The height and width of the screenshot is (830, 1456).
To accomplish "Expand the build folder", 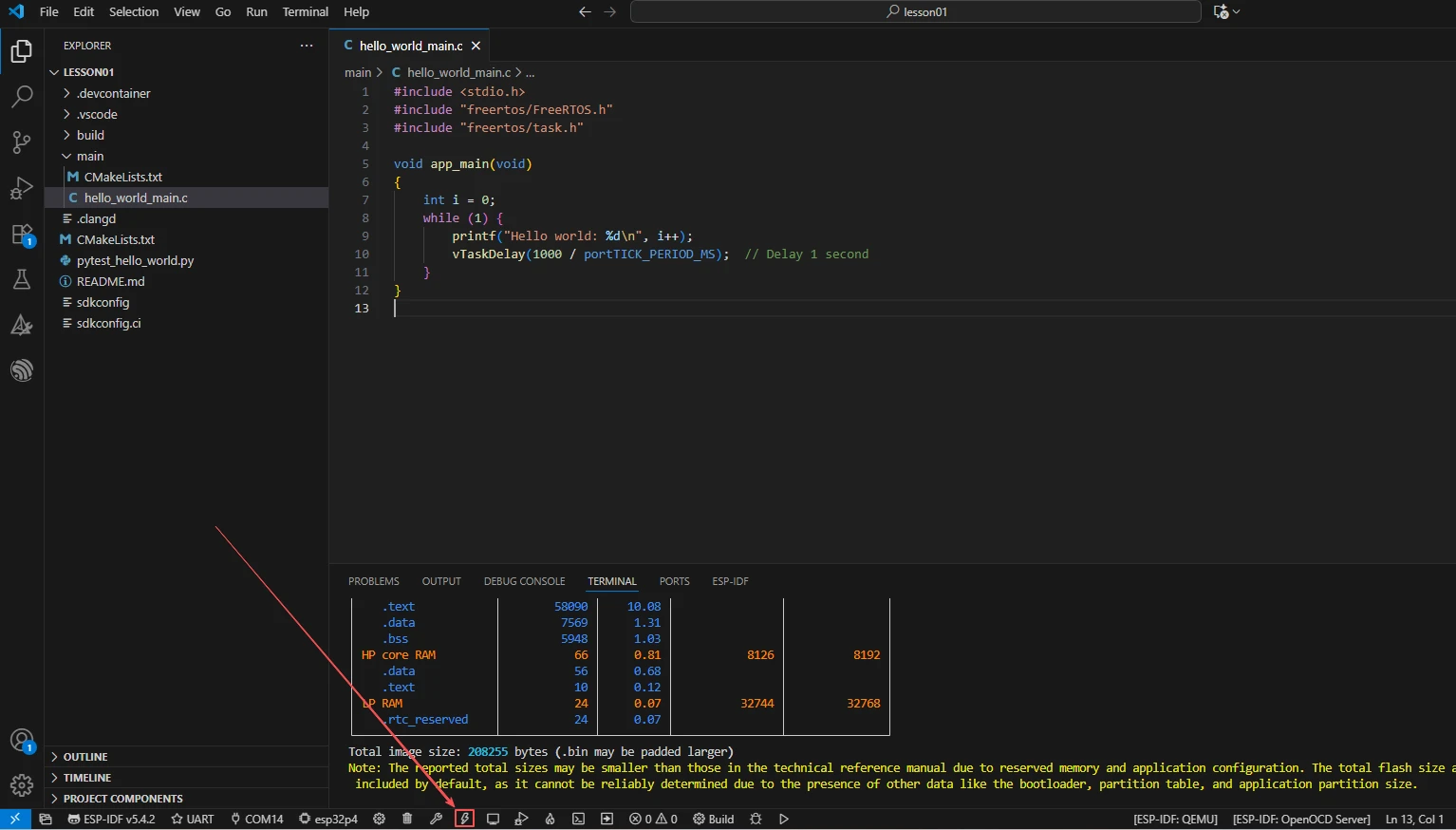I will 90,135.
